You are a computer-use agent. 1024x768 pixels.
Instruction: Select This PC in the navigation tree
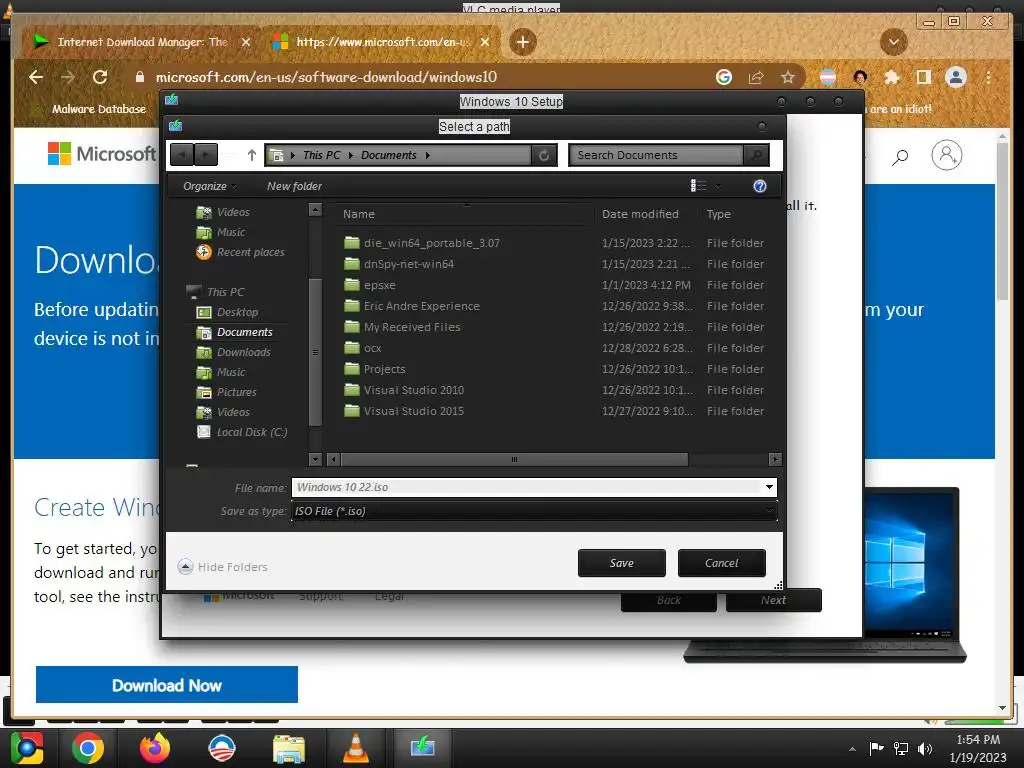(x=225, y=292)
